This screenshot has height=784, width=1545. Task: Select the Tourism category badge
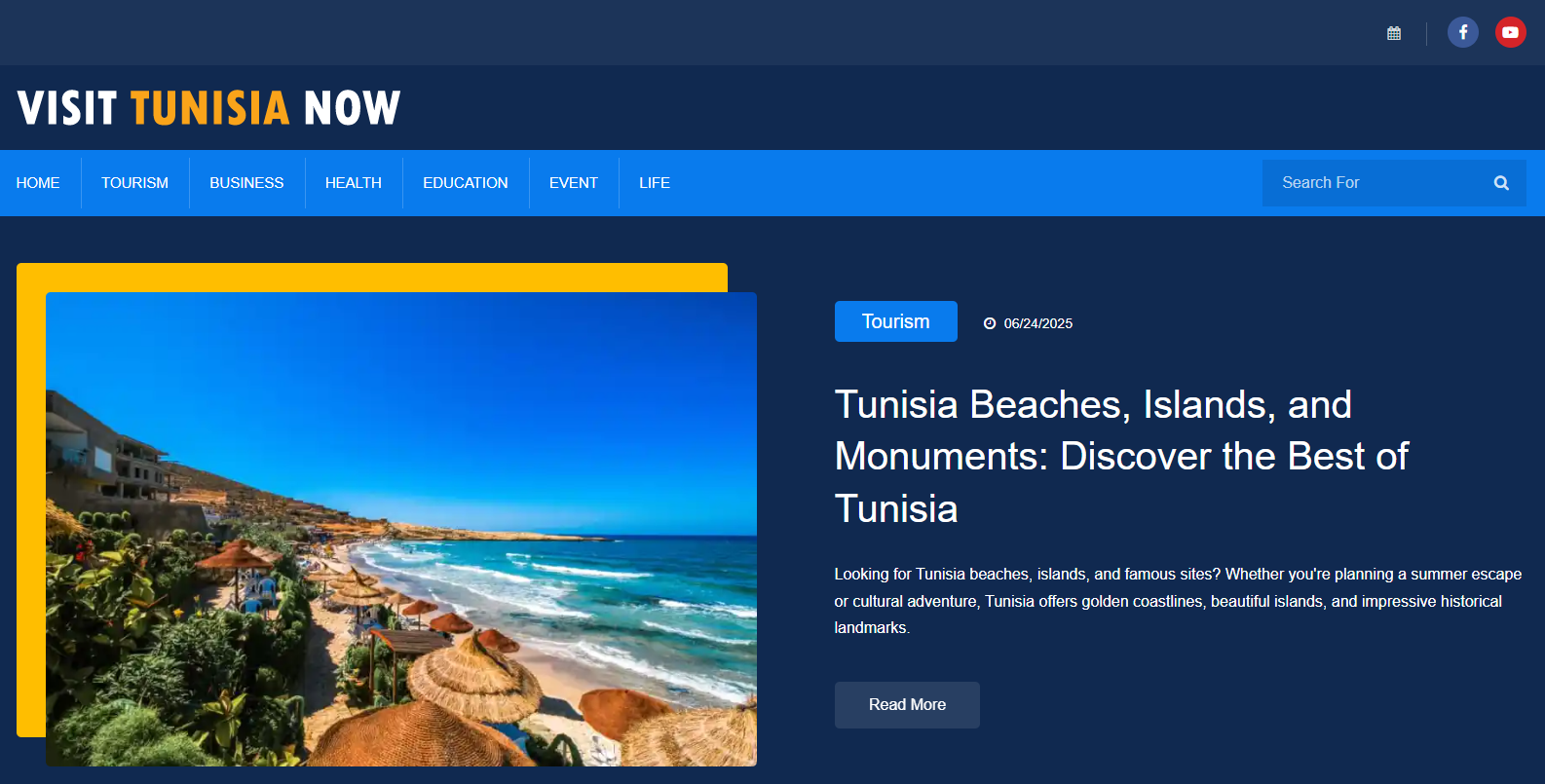click(896, 321)
